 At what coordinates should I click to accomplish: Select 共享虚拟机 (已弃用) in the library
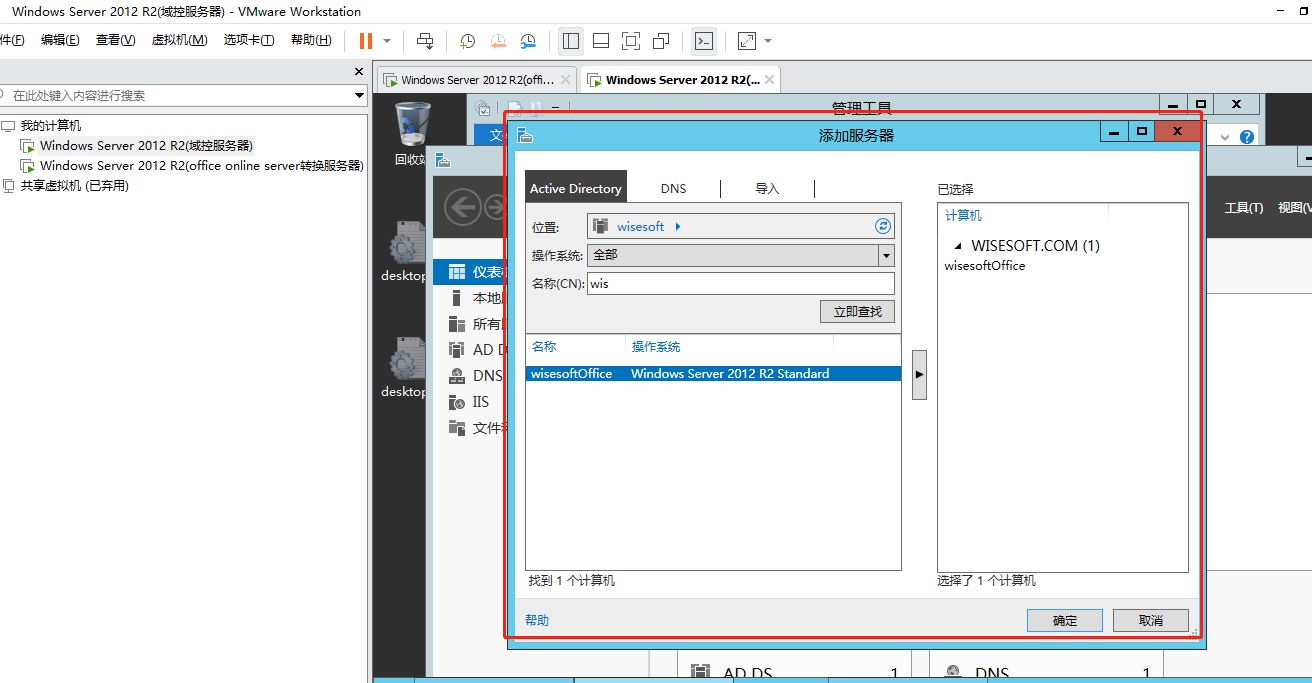(x=74, y=186)
